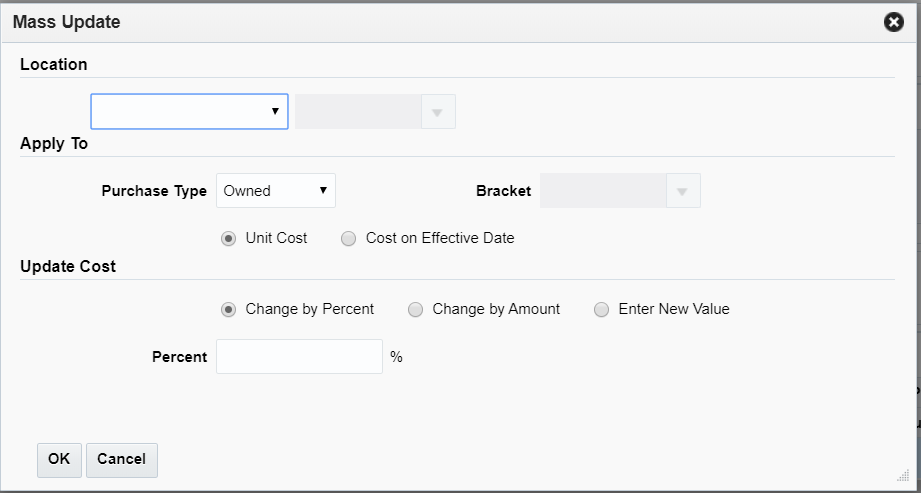921x493 pixels.
Task: Click the Percent field label
Action: (x=179, y=357)
